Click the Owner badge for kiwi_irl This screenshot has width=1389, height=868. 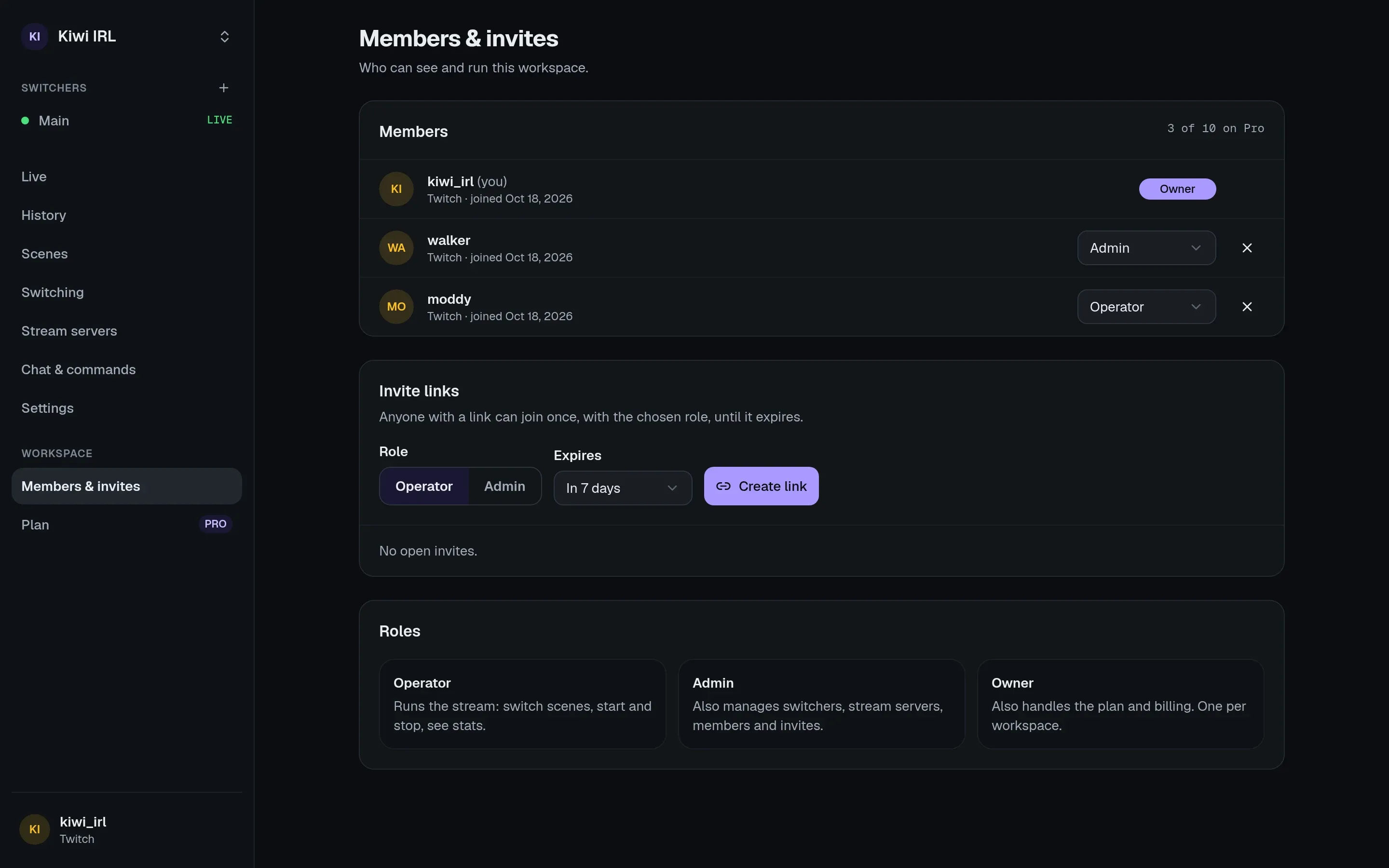[x=1177, y=189]
